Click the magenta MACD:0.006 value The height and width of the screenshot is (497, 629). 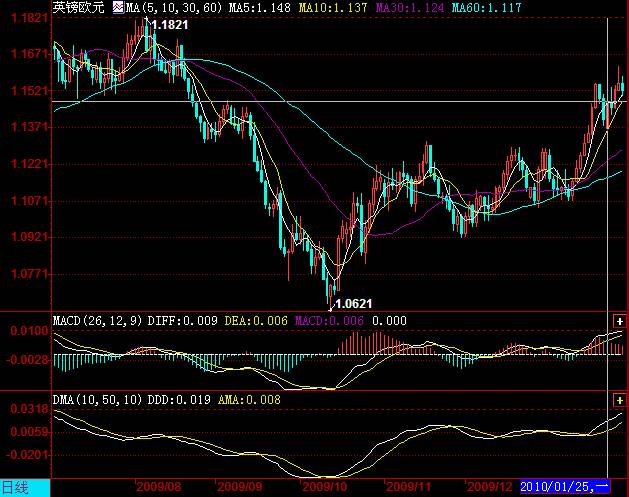(x=329, y=321)
